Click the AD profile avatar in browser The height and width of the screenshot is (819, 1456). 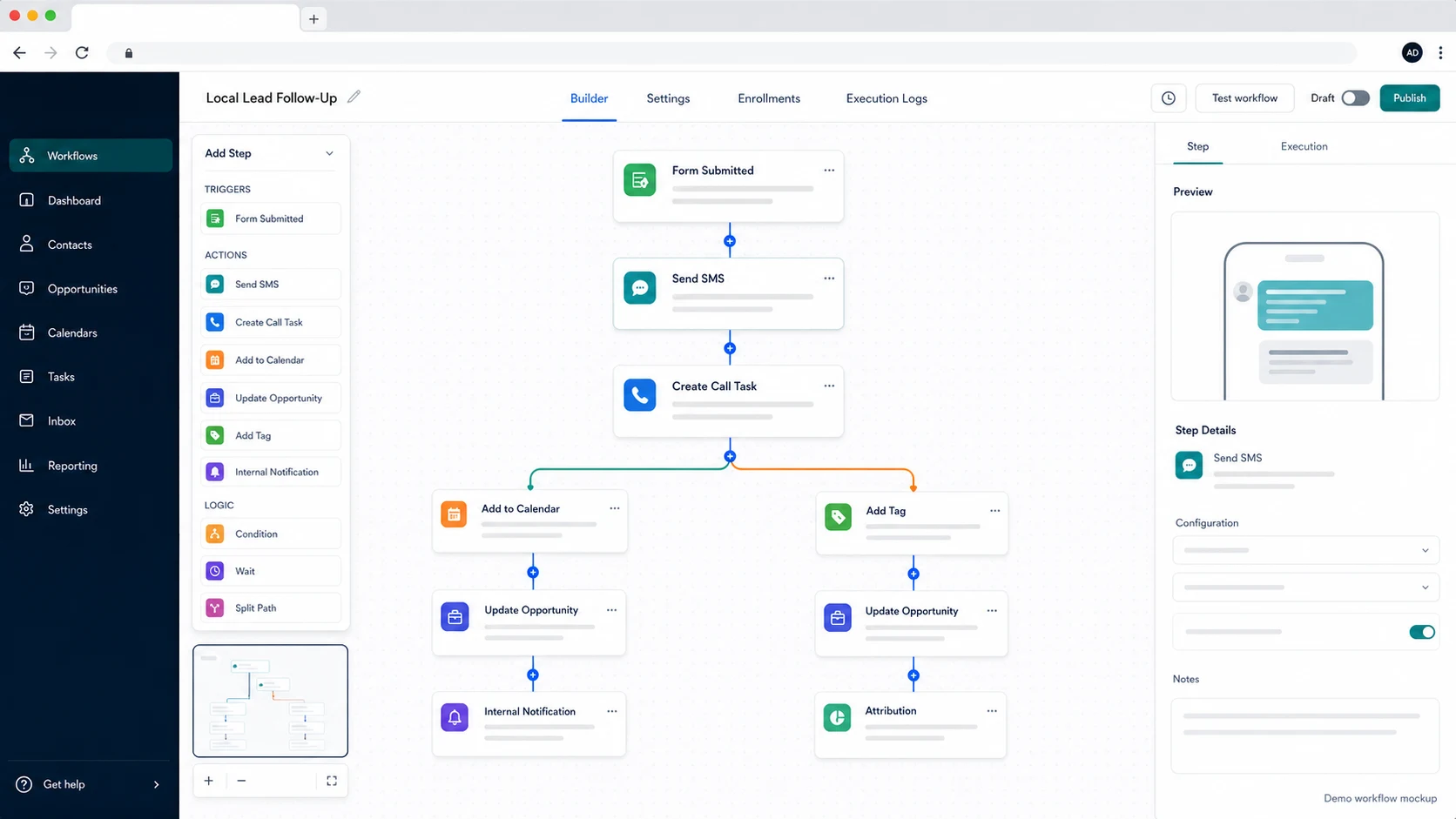click(x=1412, y=53)
